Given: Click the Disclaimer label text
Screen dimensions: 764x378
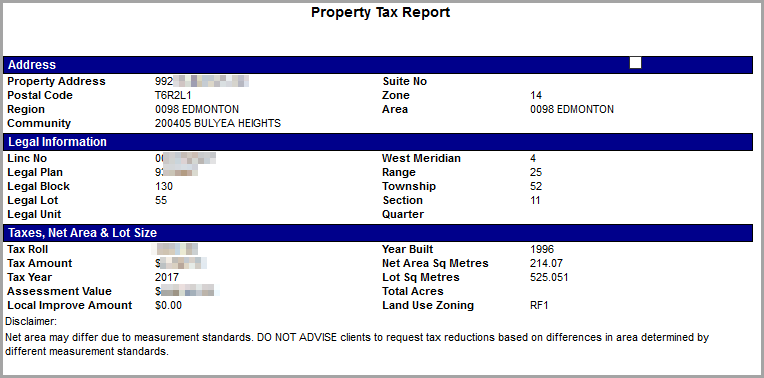Looking at the screenshot, I should tap(31, 321).
